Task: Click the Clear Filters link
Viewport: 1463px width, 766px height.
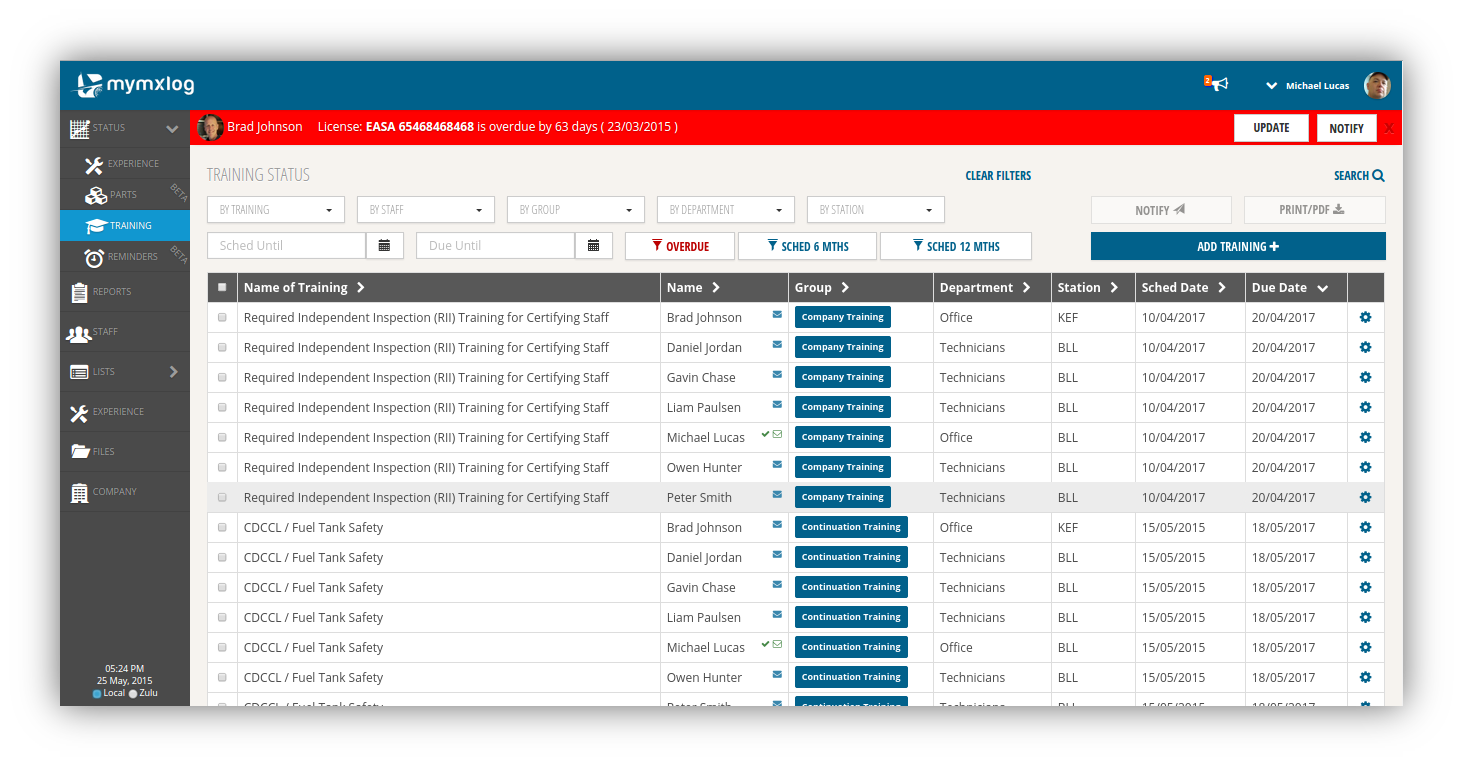Action: tap(997, 176)
